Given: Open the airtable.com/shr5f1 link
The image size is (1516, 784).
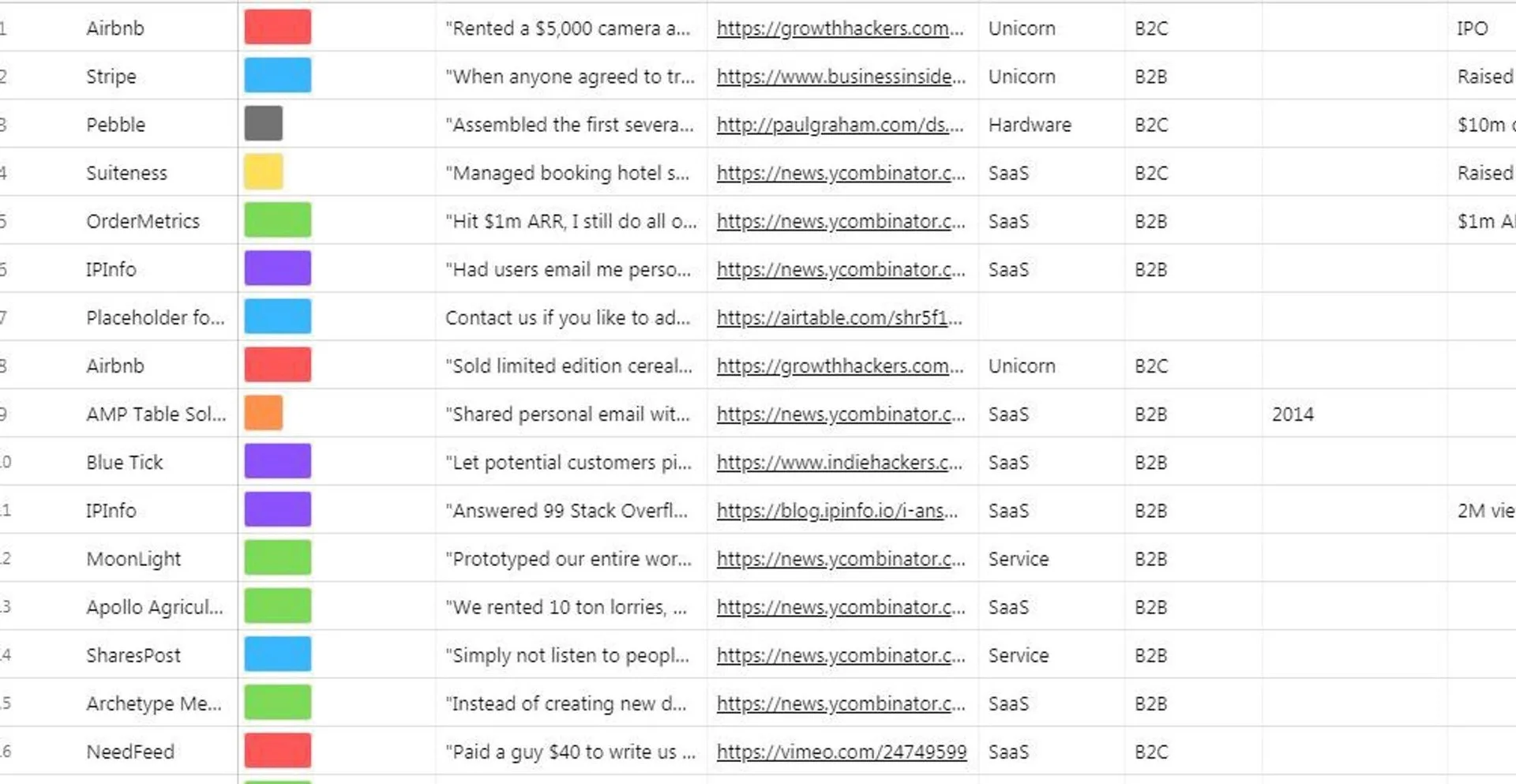Looking at the screenshot, I should pyautogui.click(x=839, y=317).
